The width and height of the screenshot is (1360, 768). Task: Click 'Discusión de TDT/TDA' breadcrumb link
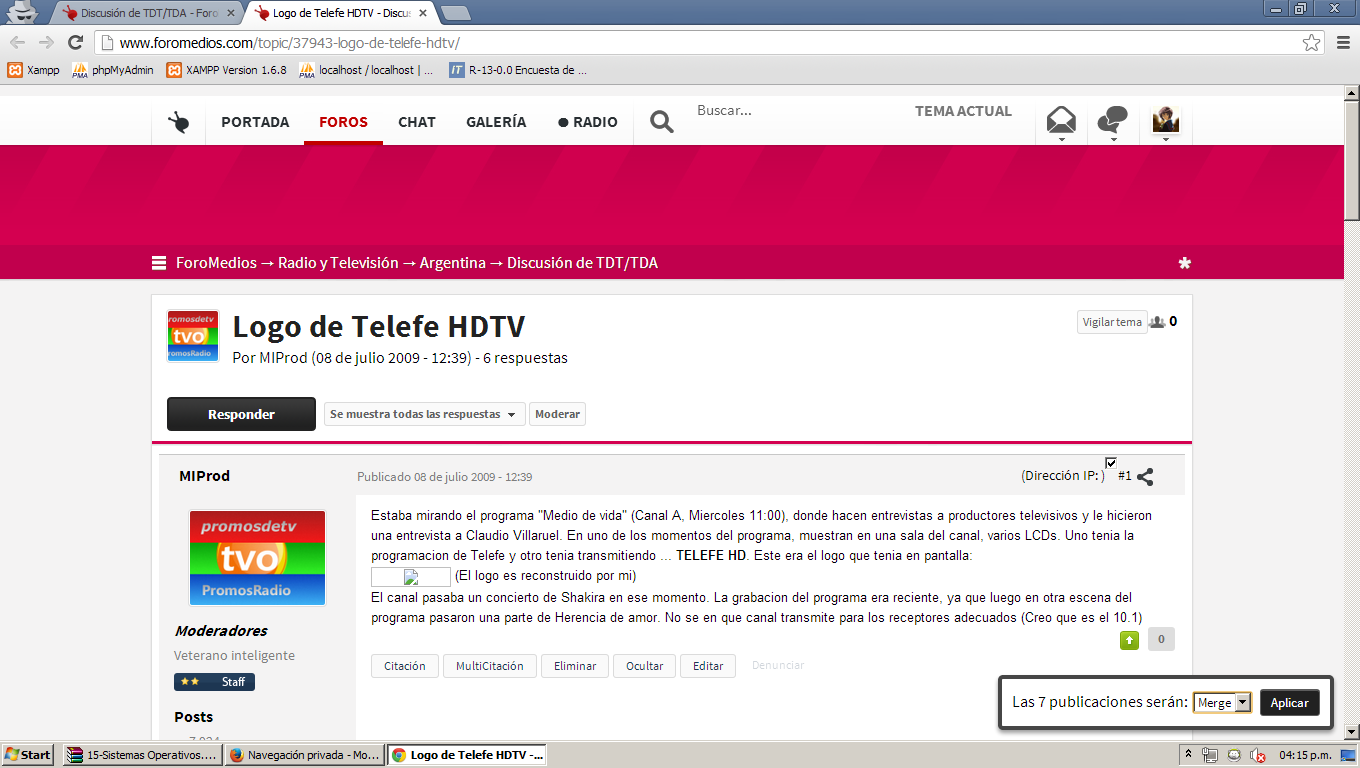tap(582, 263)
